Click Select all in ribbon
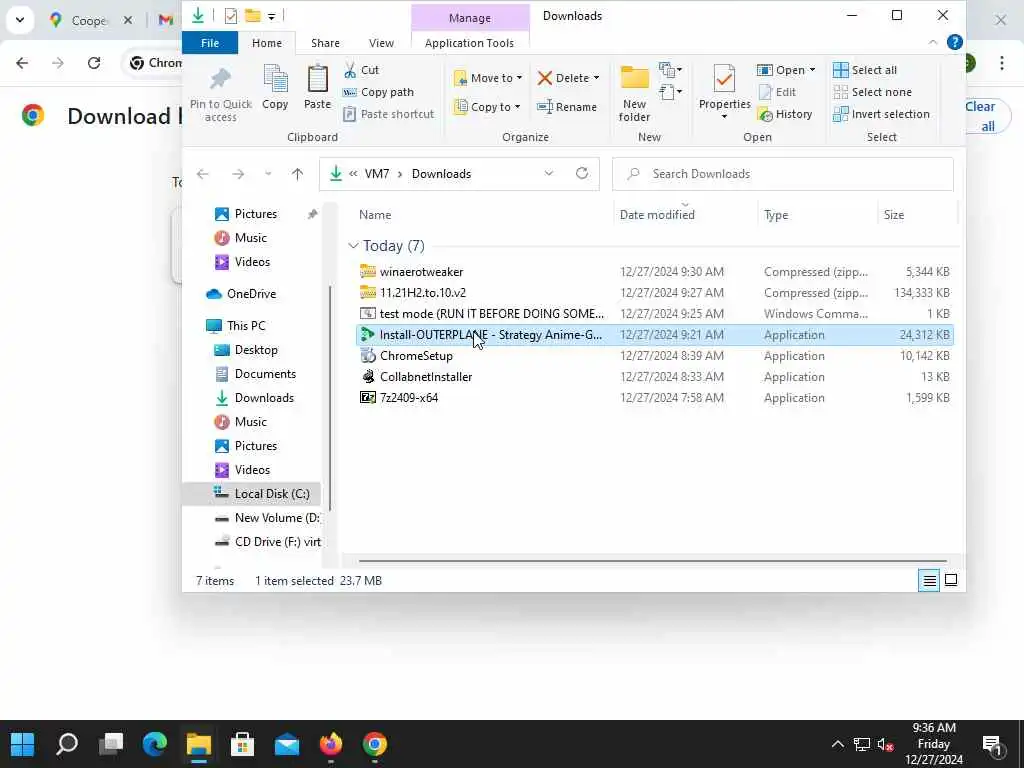 (865, 70)
